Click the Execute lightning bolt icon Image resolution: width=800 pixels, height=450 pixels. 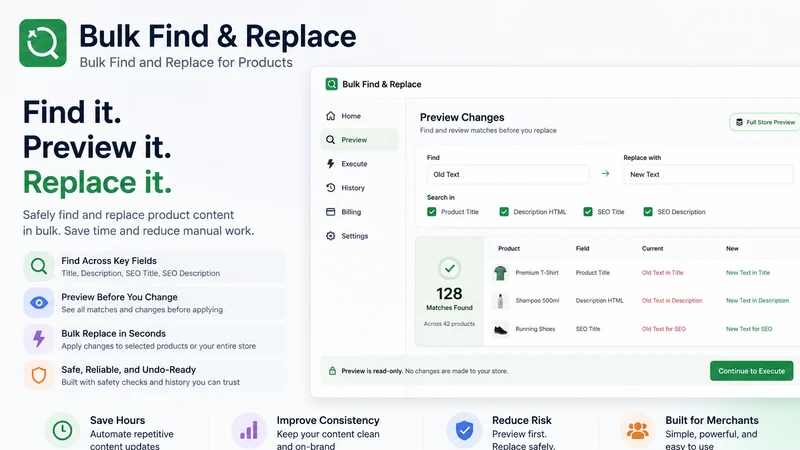(x=331, y=164)
